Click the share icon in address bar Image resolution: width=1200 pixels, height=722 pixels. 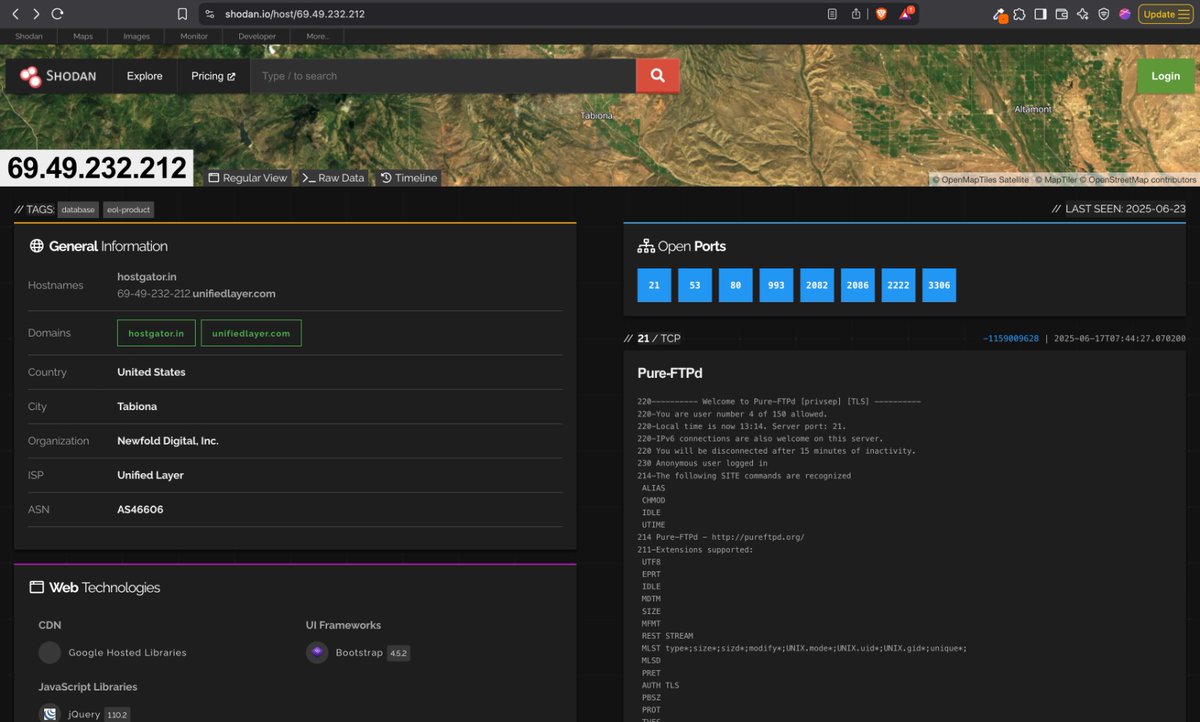pyautogui.click(x=856, y=14)
